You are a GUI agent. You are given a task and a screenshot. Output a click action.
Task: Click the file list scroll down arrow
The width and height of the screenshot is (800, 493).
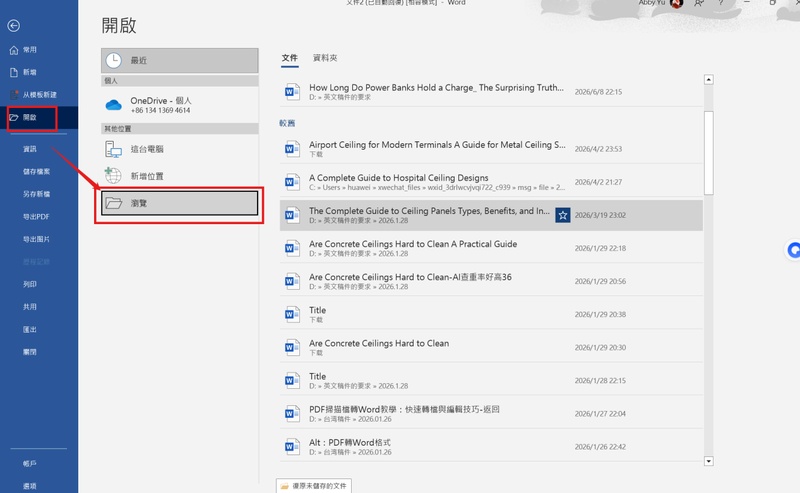708,461
